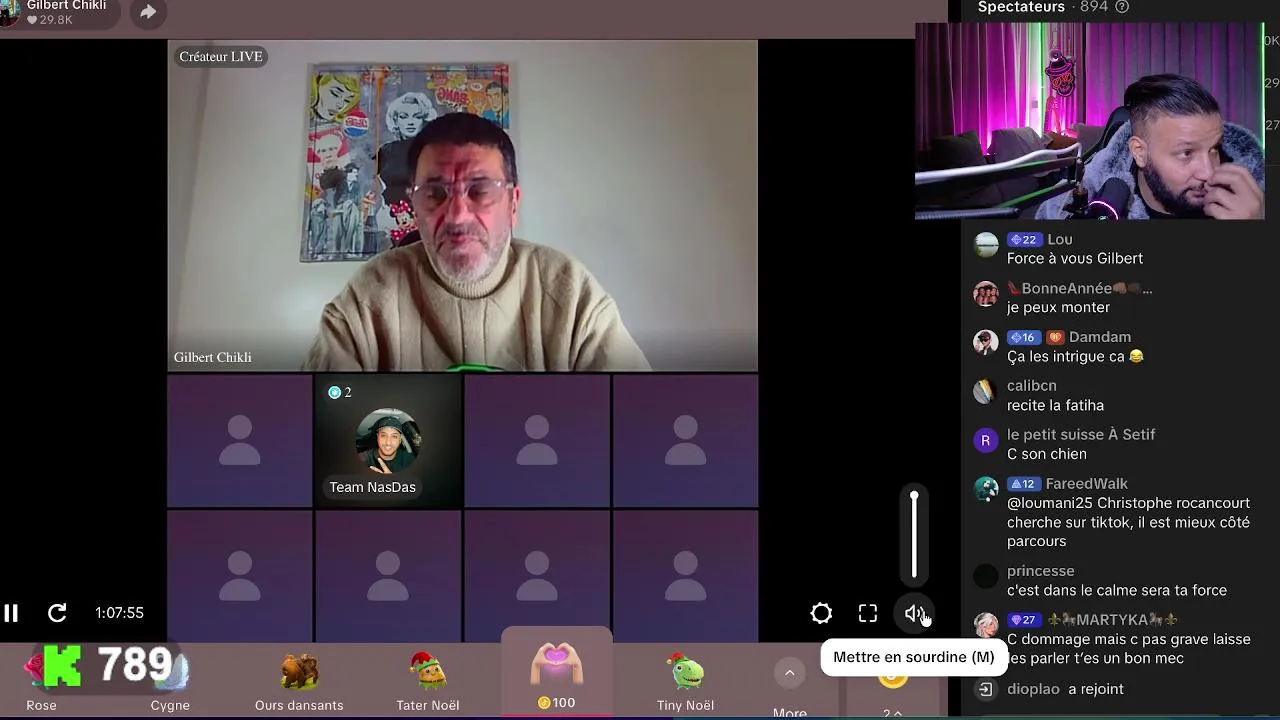Click the webcam overlay of the streamer
This screenshot has height=720, width=1280.
[1090, 121]
